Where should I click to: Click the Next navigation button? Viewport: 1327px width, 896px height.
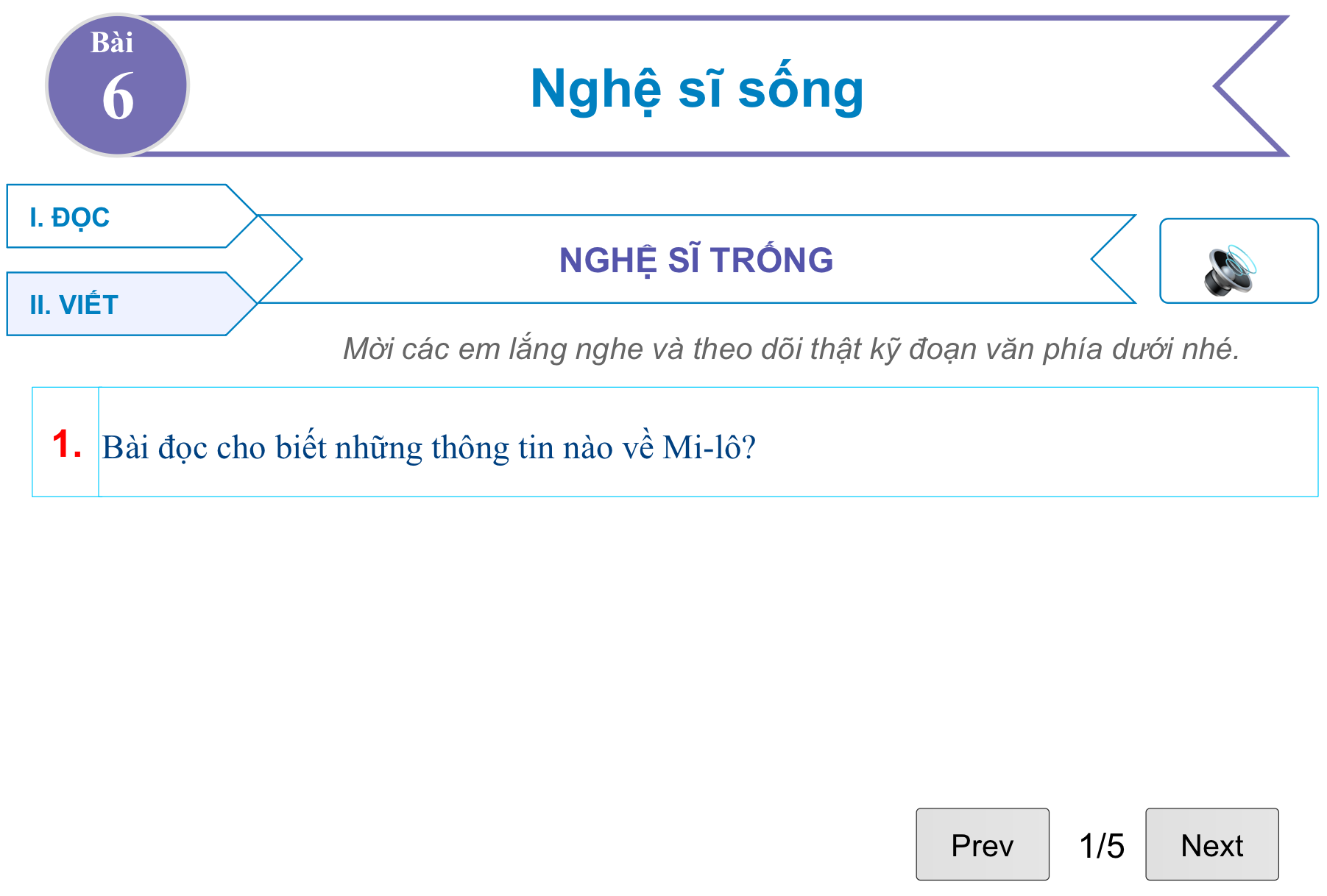coord(1211,845)
